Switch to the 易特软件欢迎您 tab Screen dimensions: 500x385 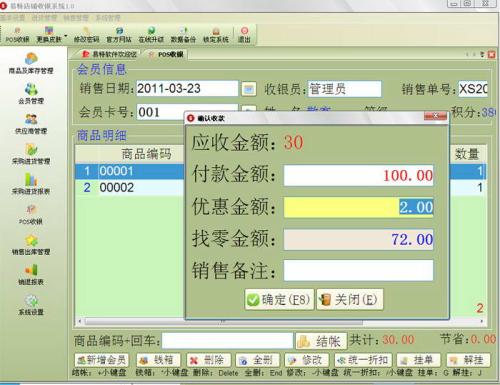(110, 54)
